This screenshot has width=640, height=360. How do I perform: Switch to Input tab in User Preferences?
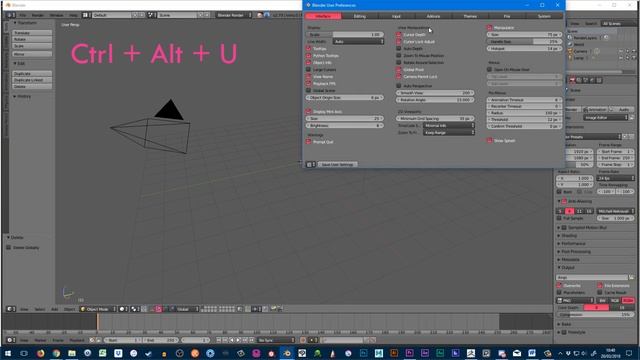click(x=396, y=16)
